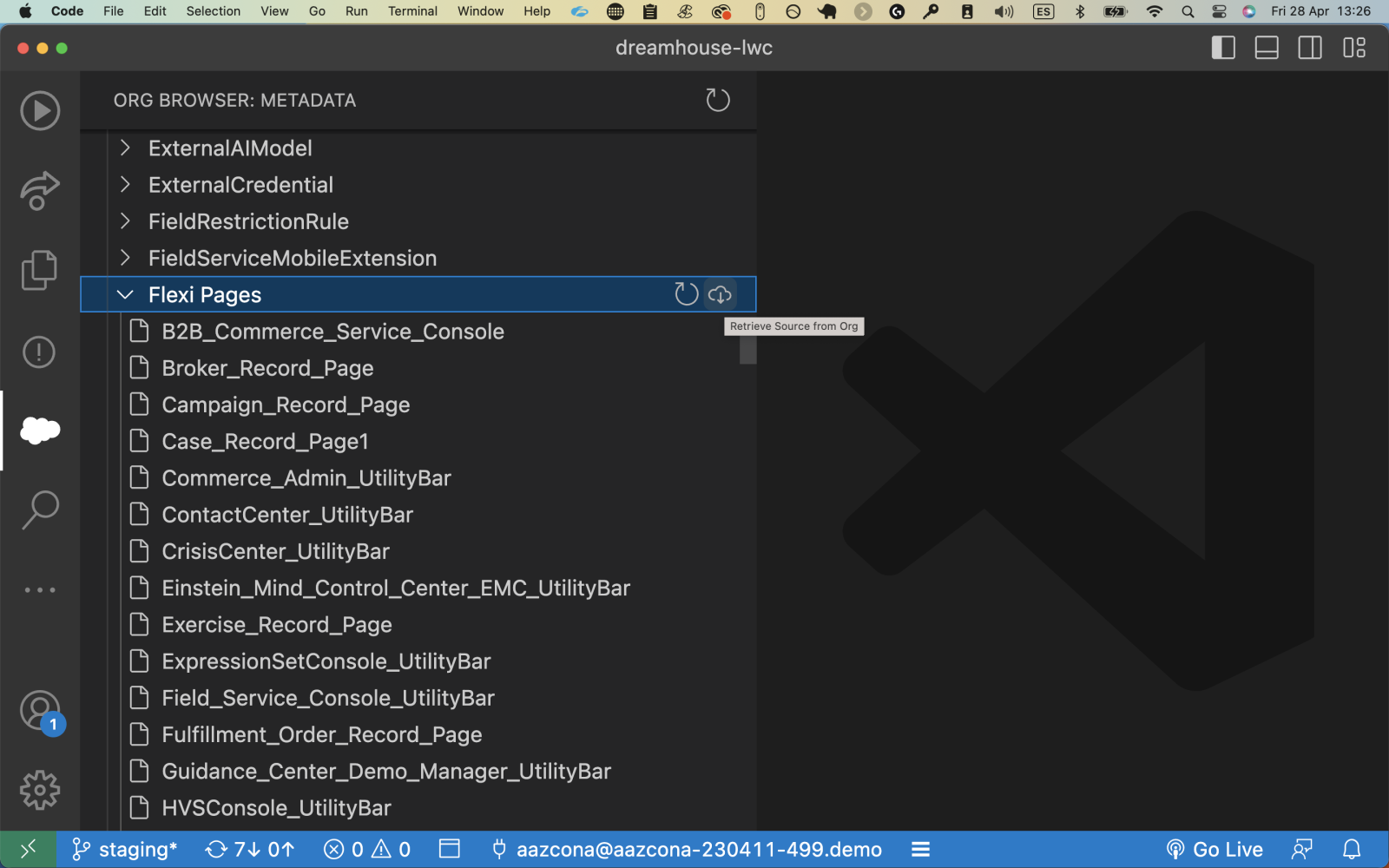Image resolution: width=1389 pixels, height=868 pixels.
Task: Show additional views ellipsis
Action: pos(40,589)
